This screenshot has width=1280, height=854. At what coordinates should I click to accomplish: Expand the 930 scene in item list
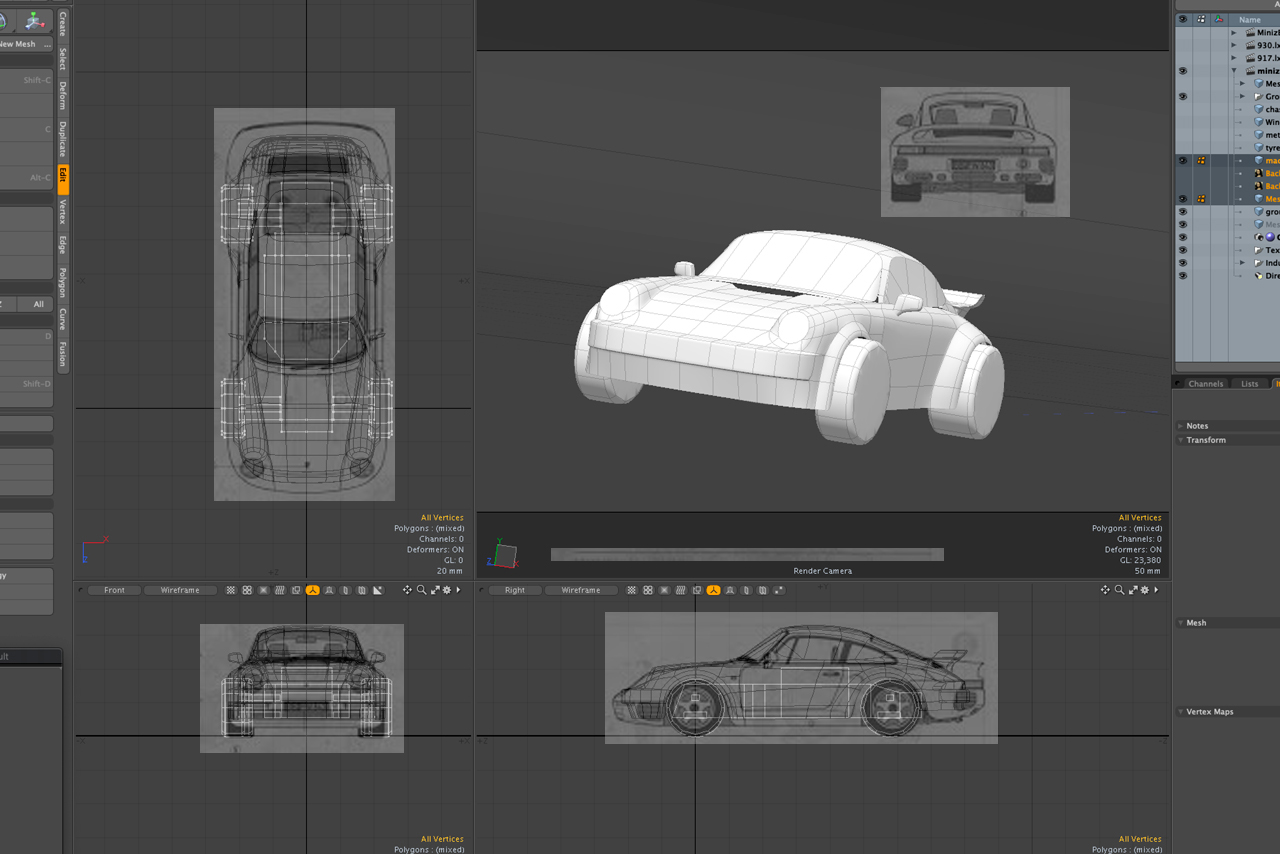click(1234, 46)
